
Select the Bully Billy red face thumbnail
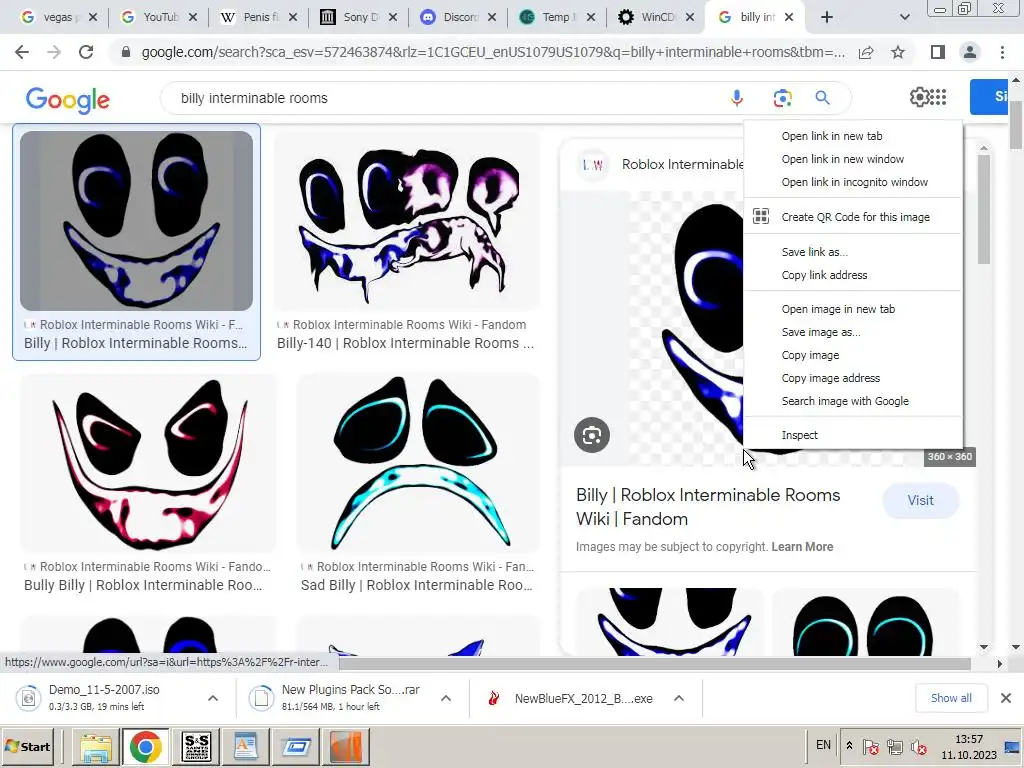(148, 463)
